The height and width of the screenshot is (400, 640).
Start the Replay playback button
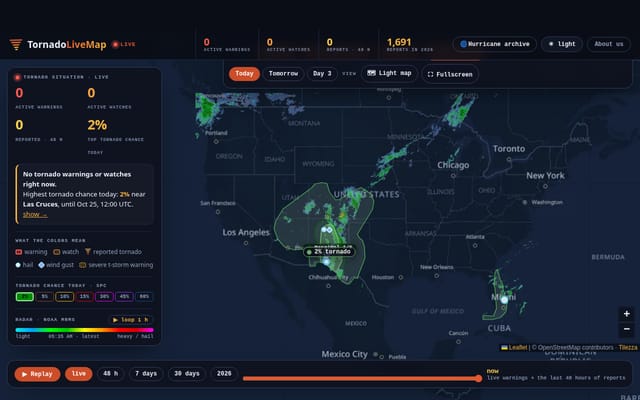pyautogui.click(x=37, y=374)
